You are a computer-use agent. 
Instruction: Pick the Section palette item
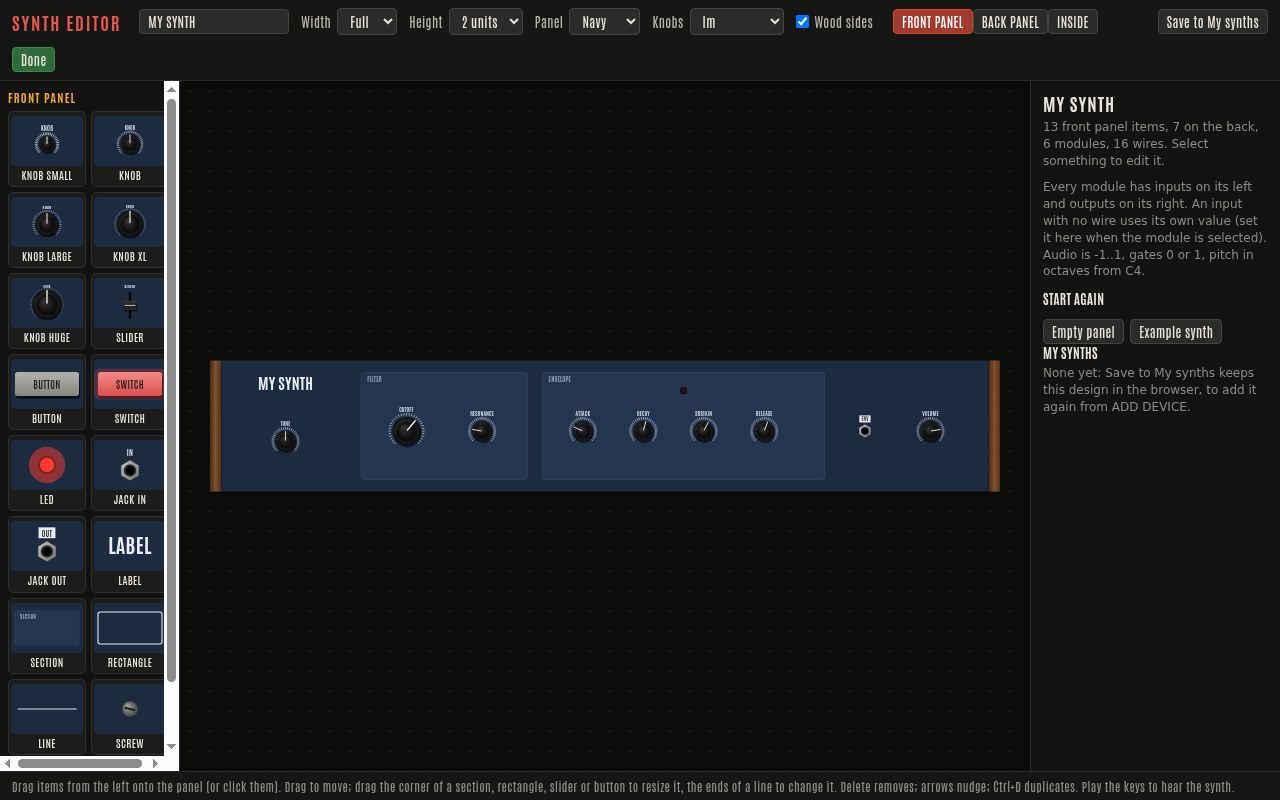pyautogui.click(x=47, y=636)
